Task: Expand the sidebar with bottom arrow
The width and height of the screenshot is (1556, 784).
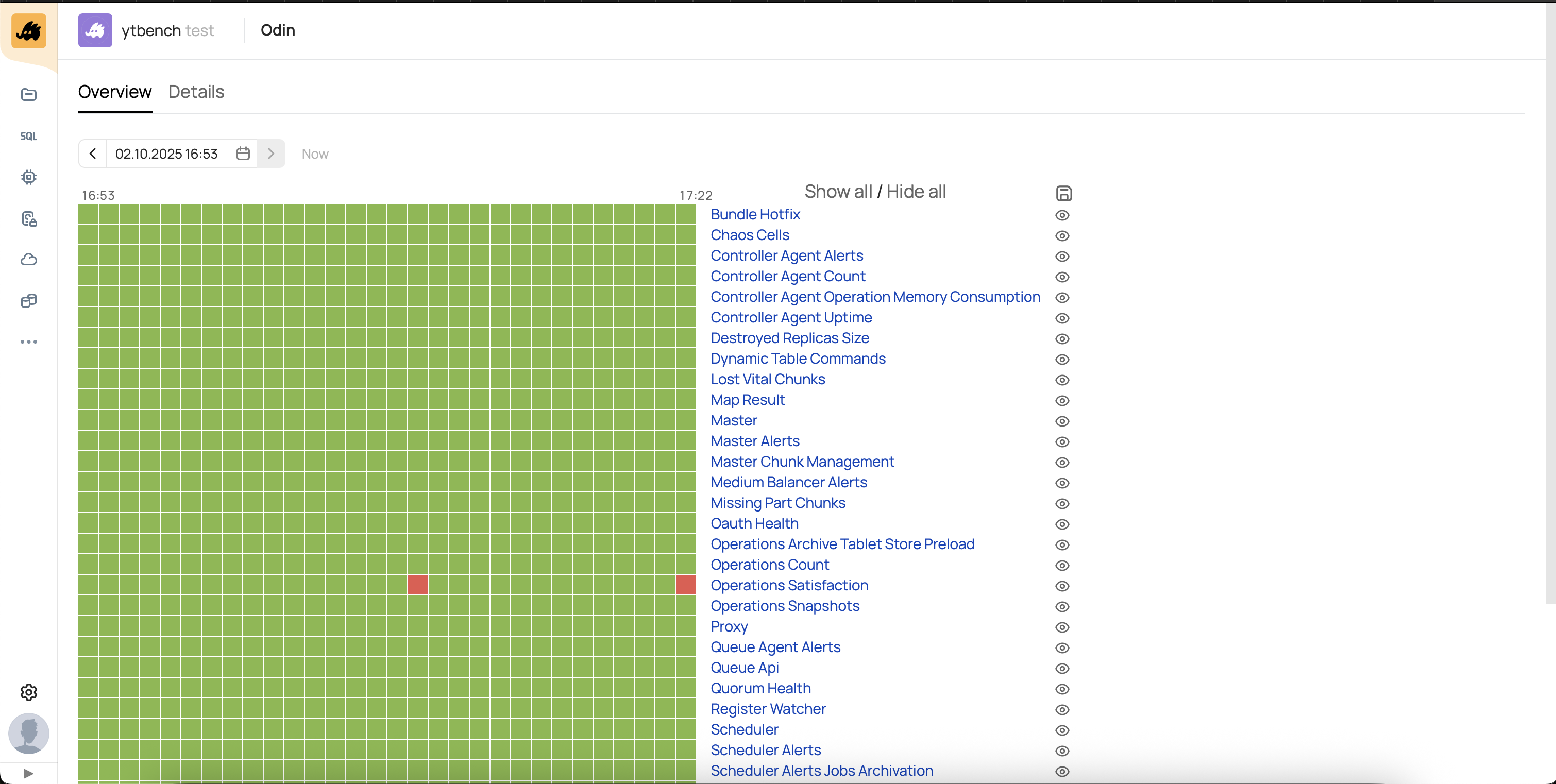Action: click(x=28, y=773)
